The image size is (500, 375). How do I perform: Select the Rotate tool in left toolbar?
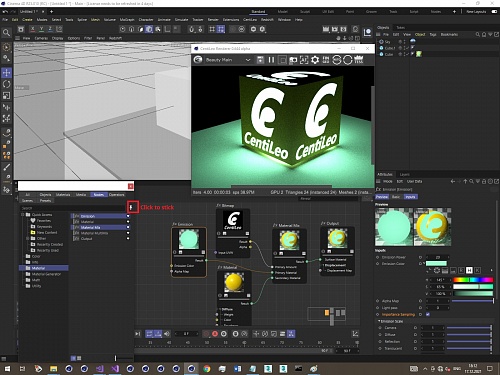[x=6, y=84]
